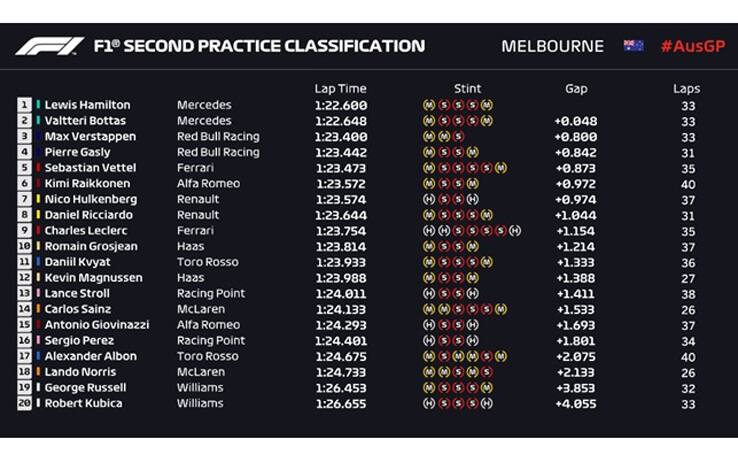
Task: Click the first tyre icon in Hulkenberg's stint
Action: (429, 199)
